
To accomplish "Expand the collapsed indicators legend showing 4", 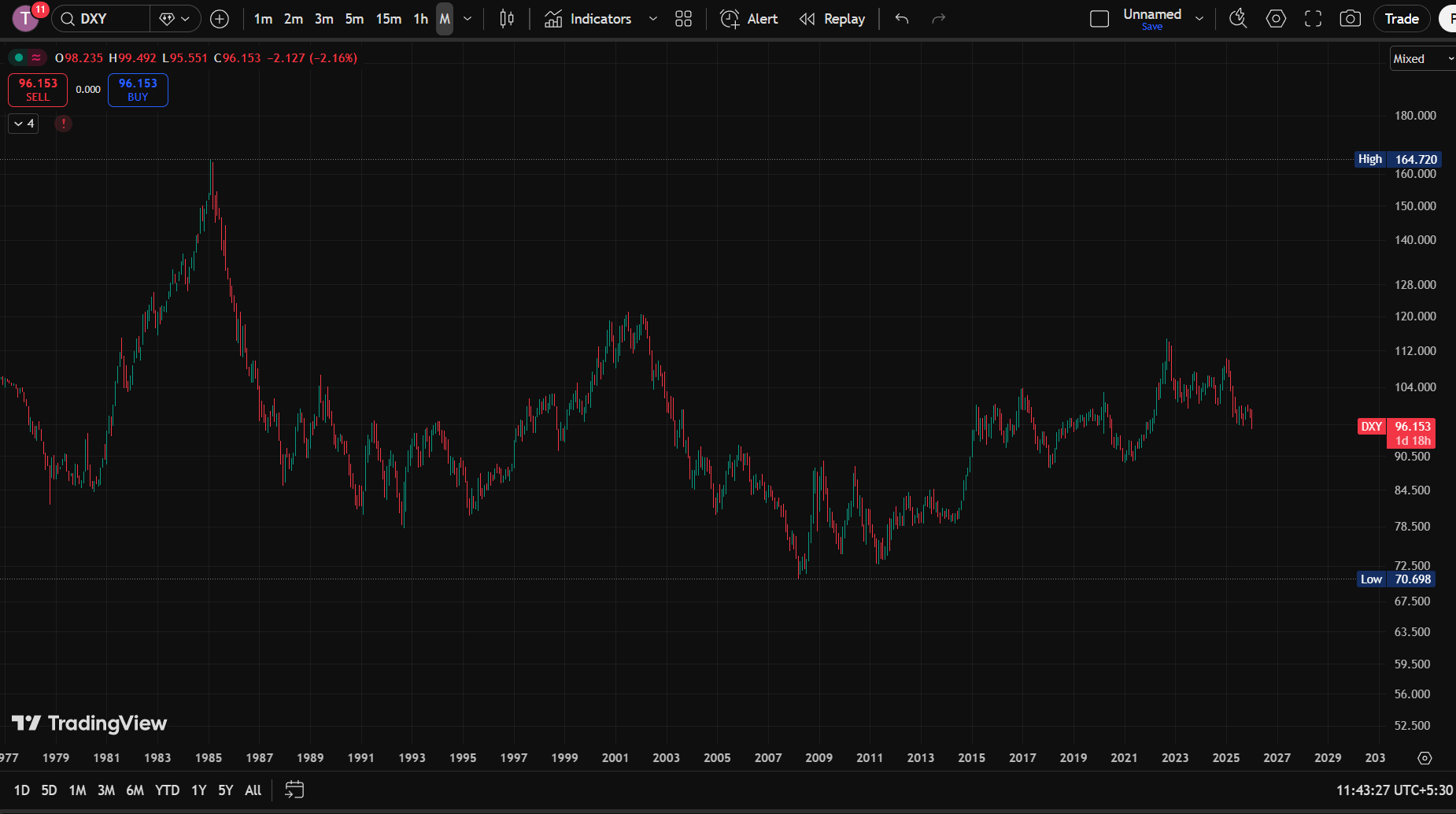I will [x=24, y=124].
